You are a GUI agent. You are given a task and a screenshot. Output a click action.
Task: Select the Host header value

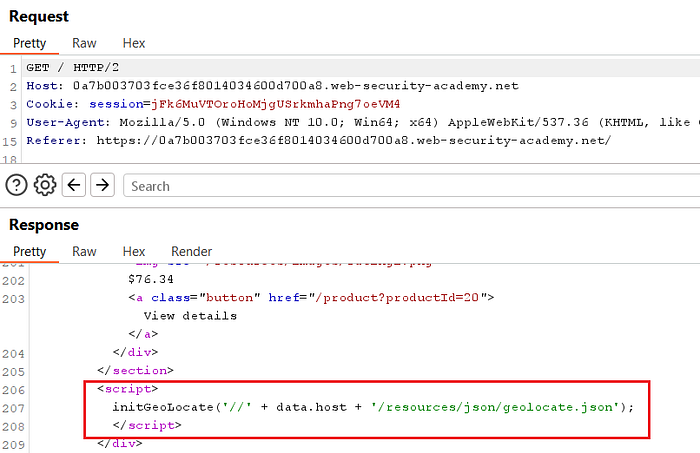pos(296,86)
